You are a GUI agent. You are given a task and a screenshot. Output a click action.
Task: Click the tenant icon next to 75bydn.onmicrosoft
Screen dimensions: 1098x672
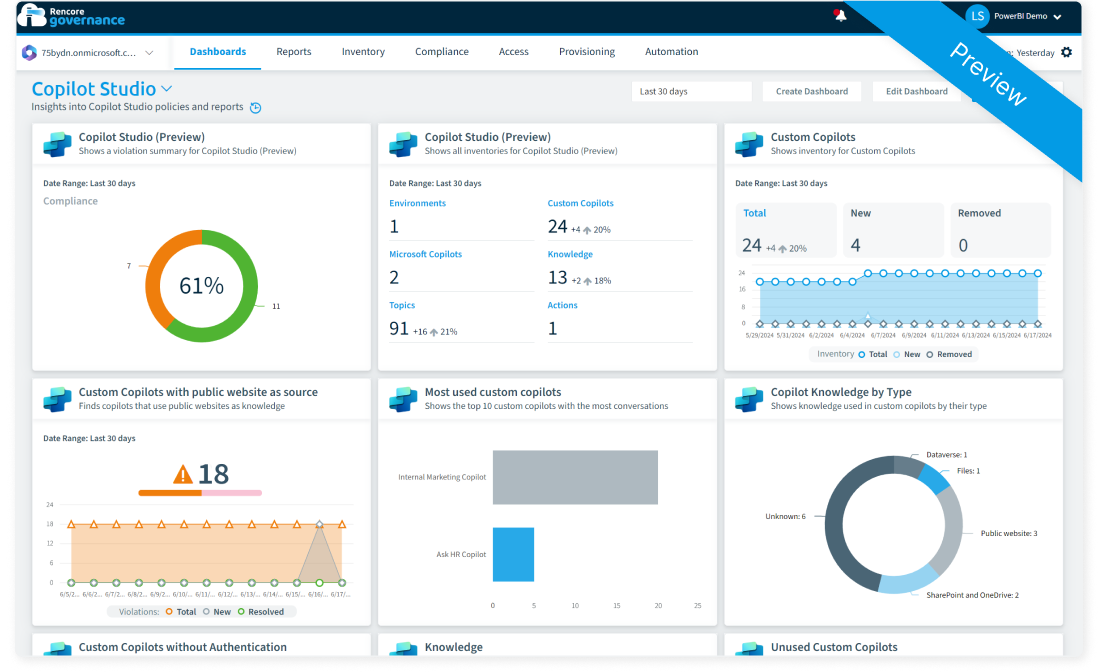click(29, 52)
